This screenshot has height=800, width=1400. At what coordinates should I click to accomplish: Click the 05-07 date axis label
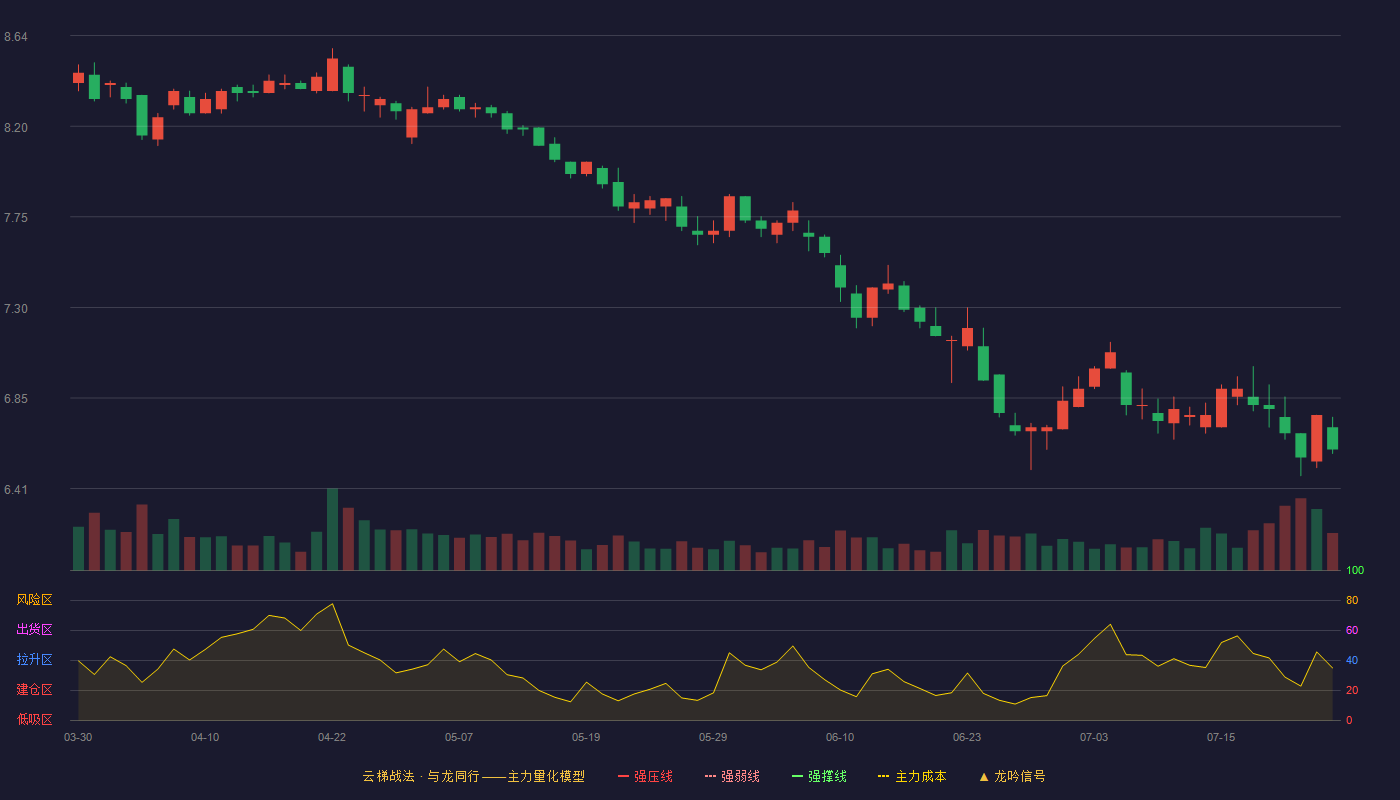[x=459, y=737]
